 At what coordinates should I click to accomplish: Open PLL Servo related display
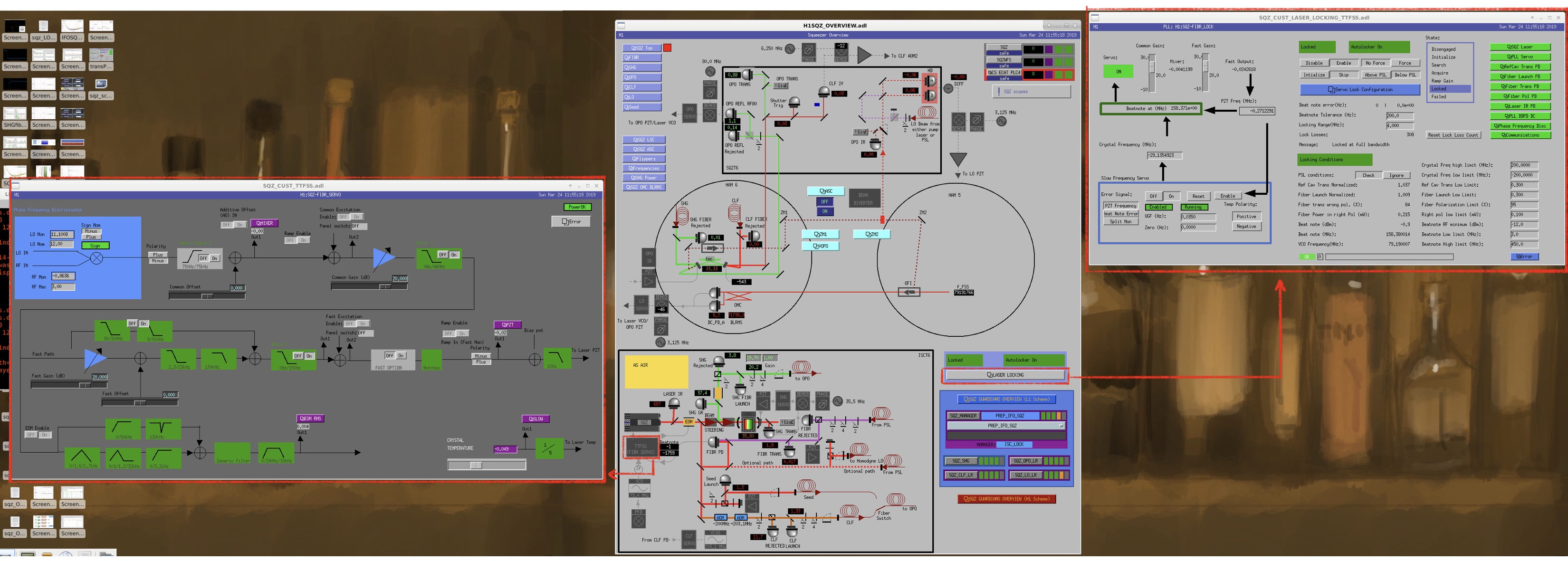1520,57
